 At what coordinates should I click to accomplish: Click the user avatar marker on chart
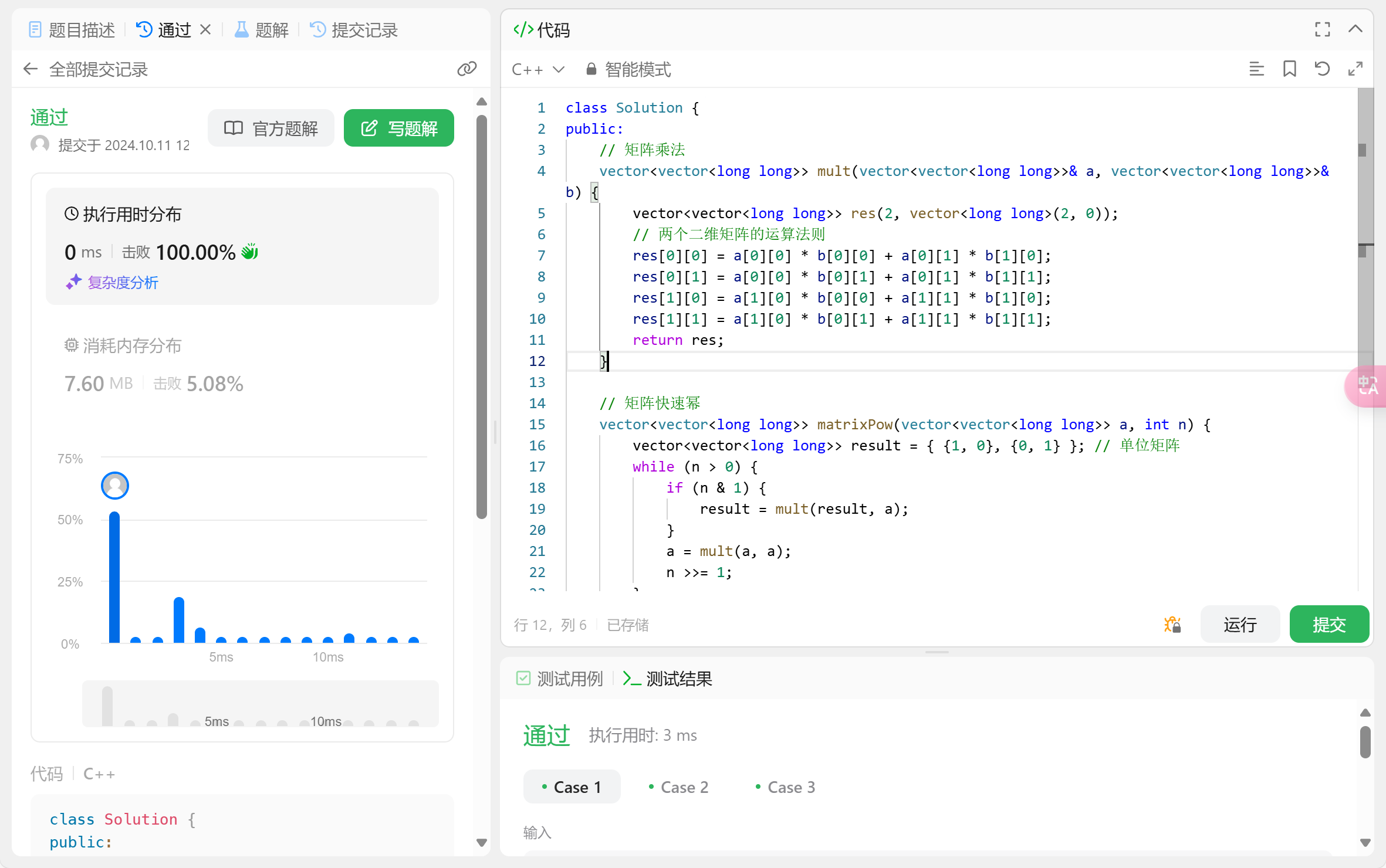115,486
